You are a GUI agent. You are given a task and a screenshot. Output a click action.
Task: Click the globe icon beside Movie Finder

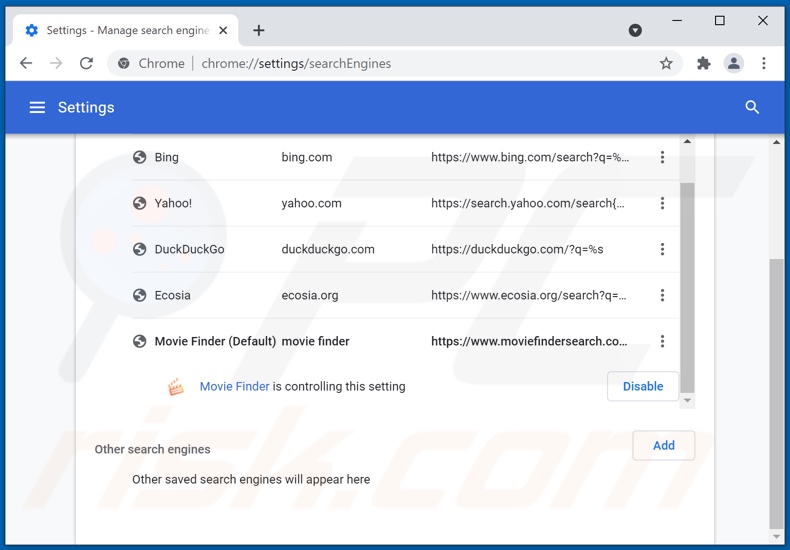[x=140, y=341]
